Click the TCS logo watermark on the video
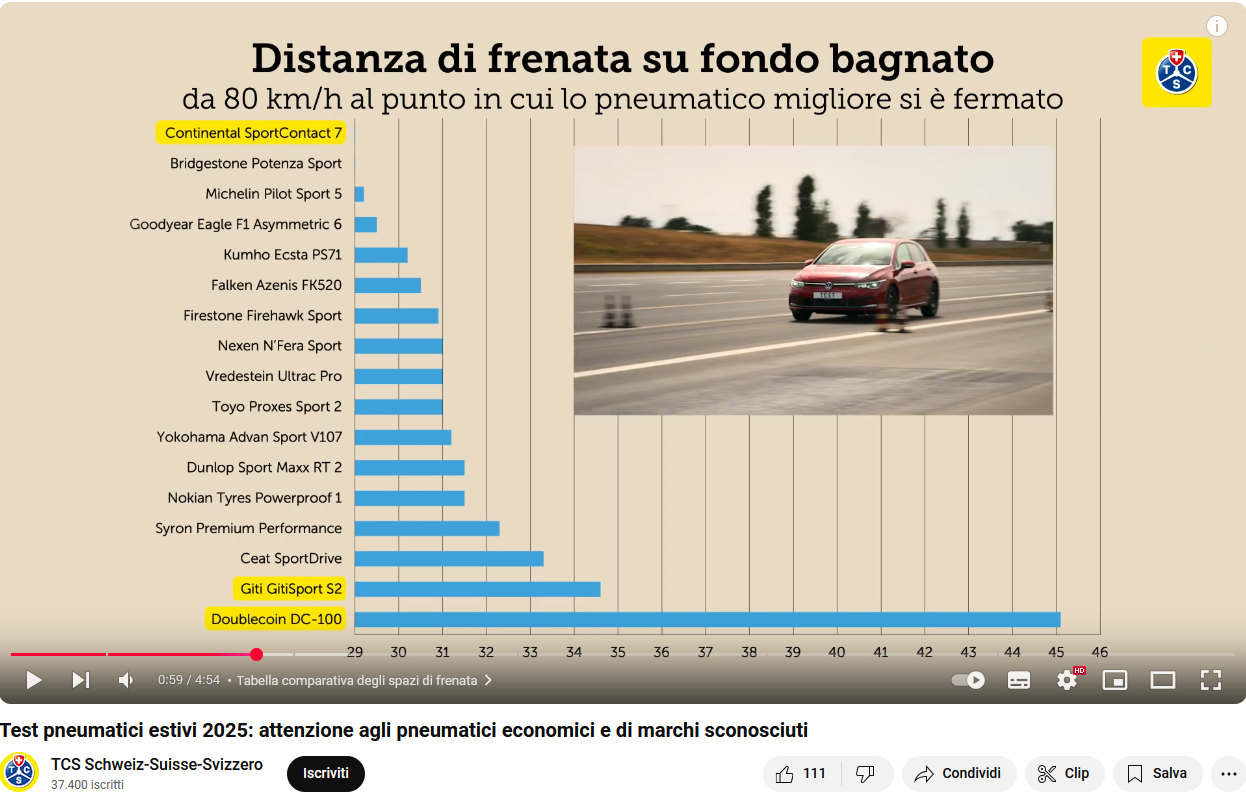1246x792 pixels. [1176, 73]
